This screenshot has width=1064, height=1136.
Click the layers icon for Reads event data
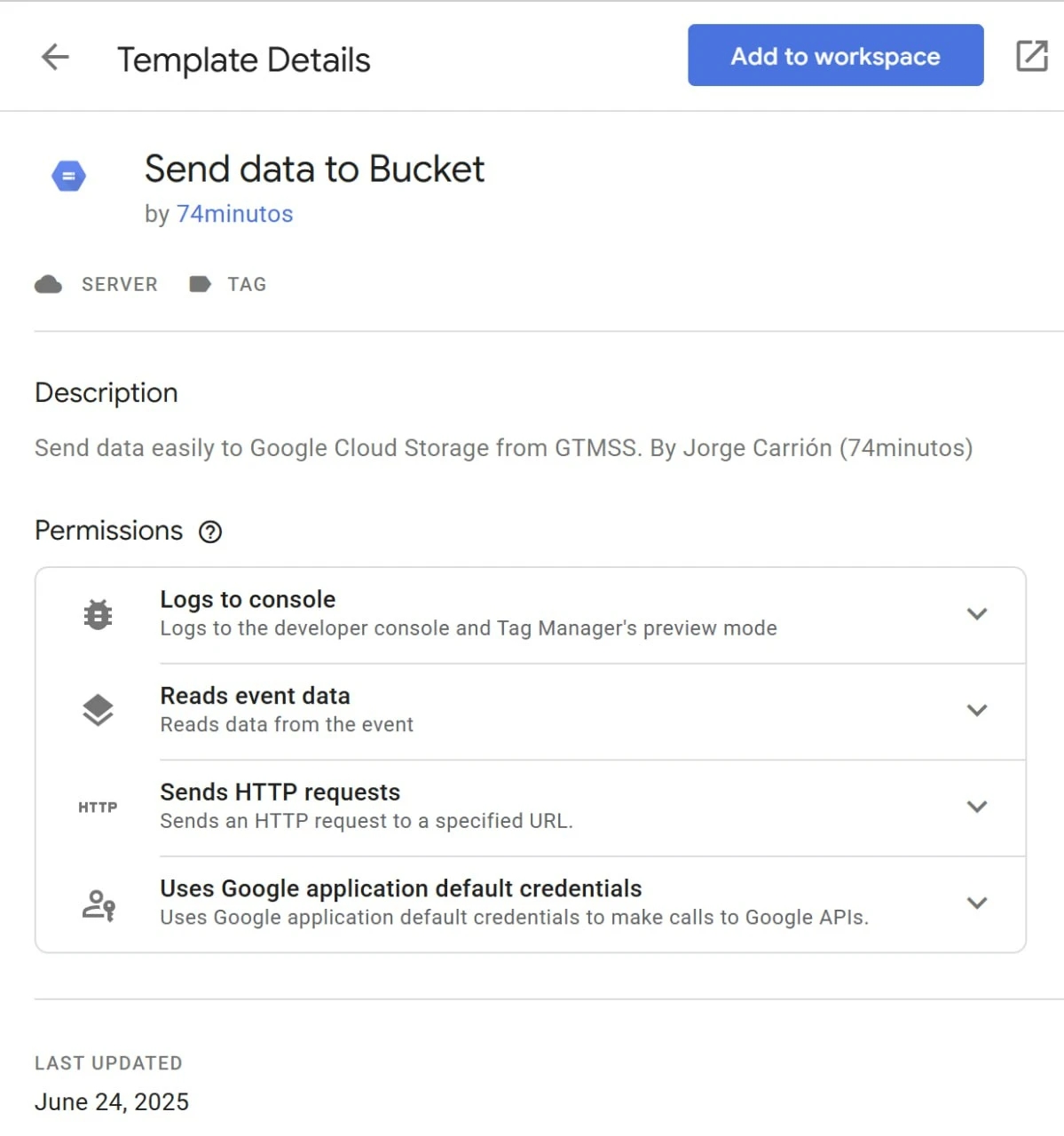98,710
